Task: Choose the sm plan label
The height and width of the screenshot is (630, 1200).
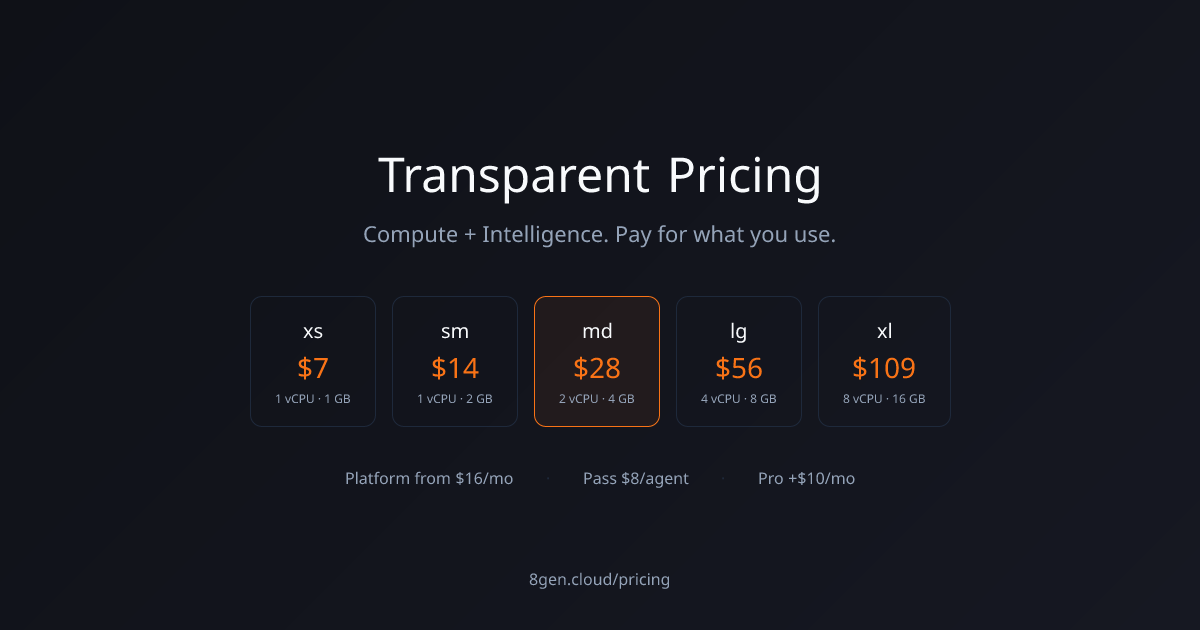Action: [x=455, y=331]
